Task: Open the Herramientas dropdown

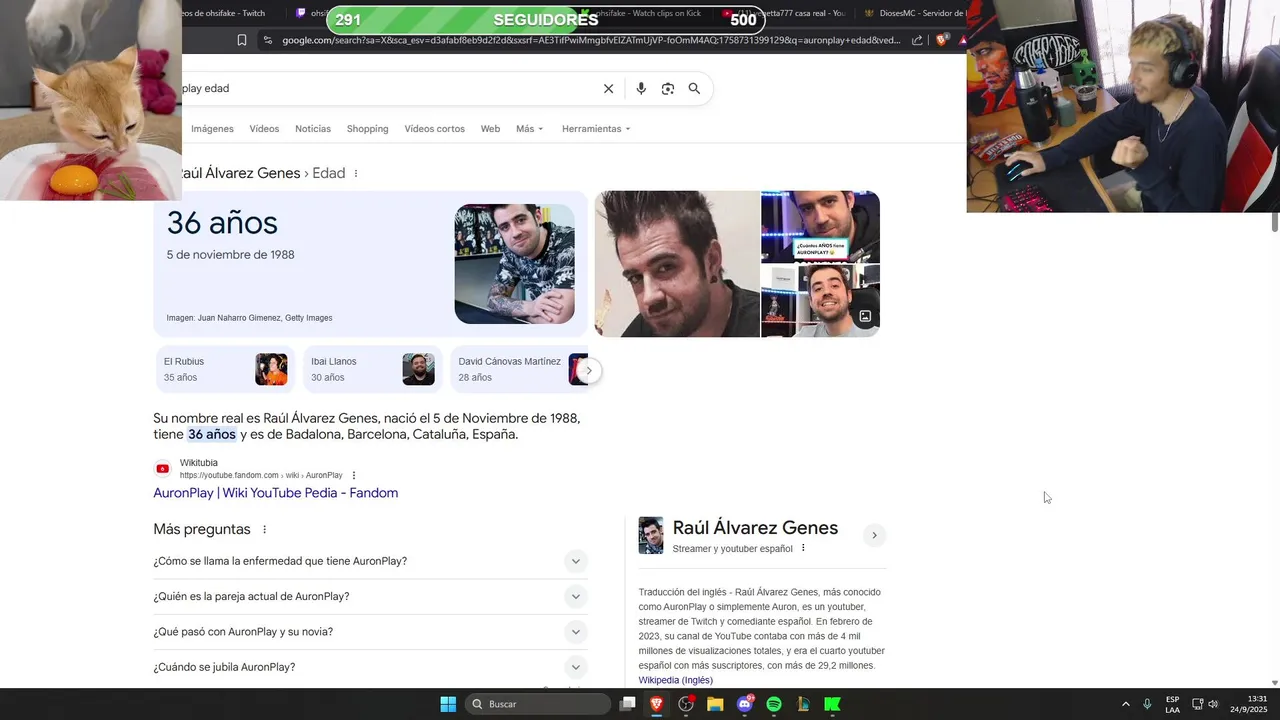Action: tap(596, 129)
